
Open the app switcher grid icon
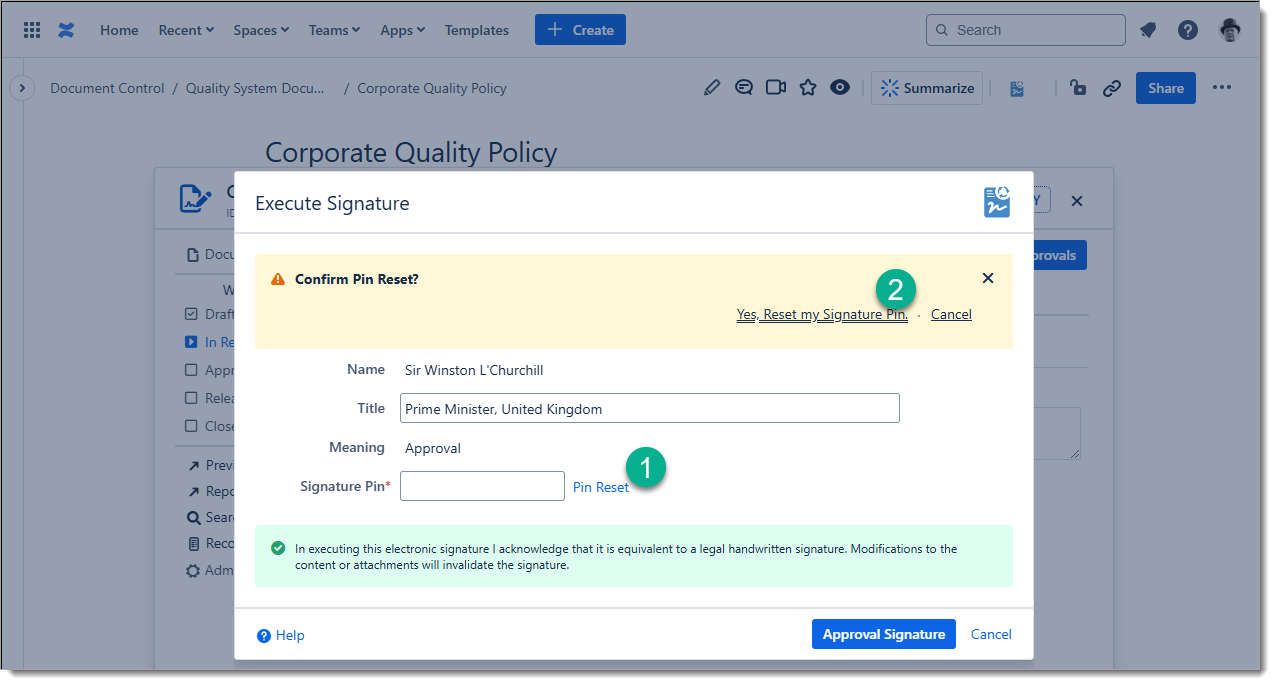[x=32, y=30]
